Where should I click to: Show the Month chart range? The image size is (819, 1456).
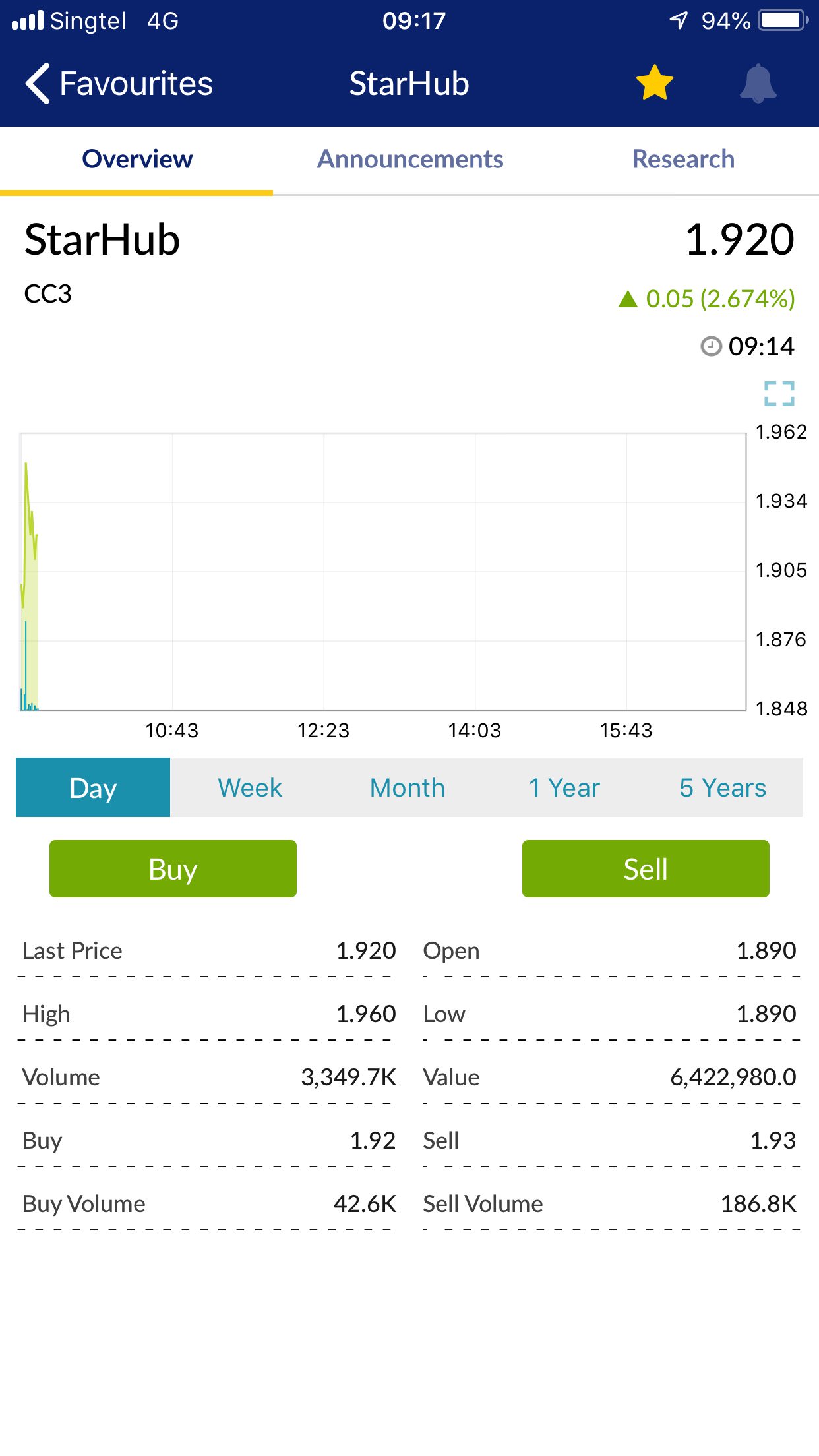pyautogui.click(x=408, y=787)
